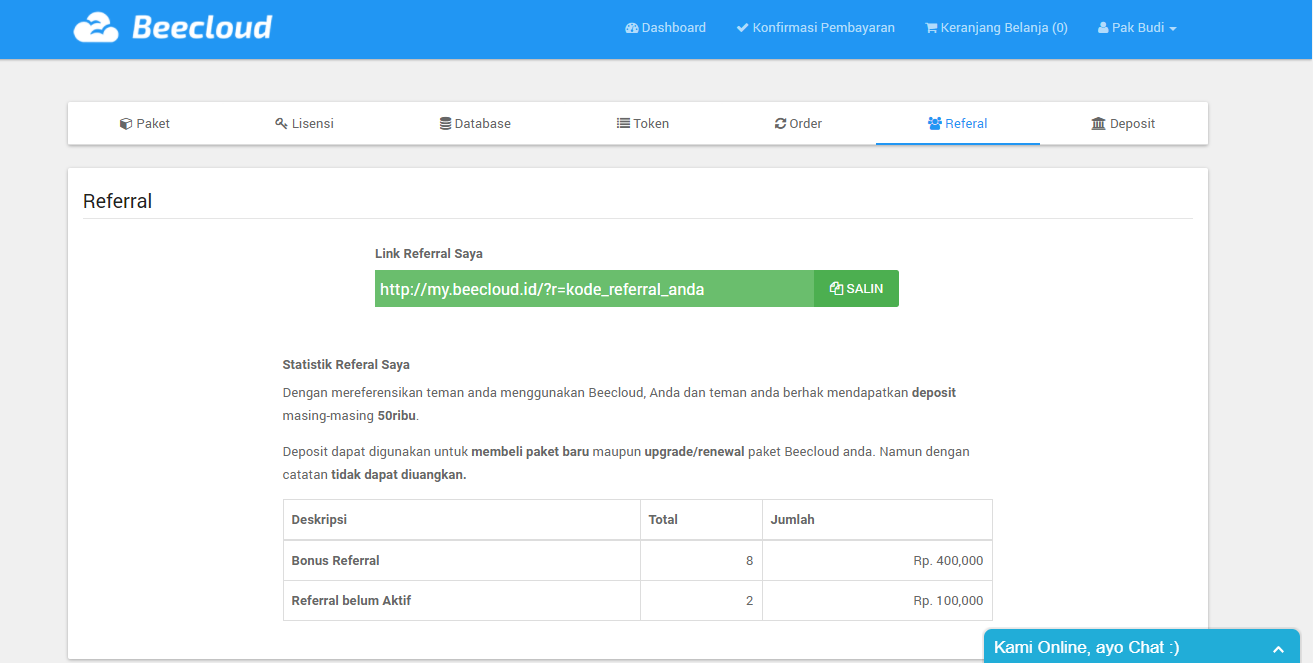Click the Referral belum Aktif total 2
Screen dimensions: 1313x663
749,601
